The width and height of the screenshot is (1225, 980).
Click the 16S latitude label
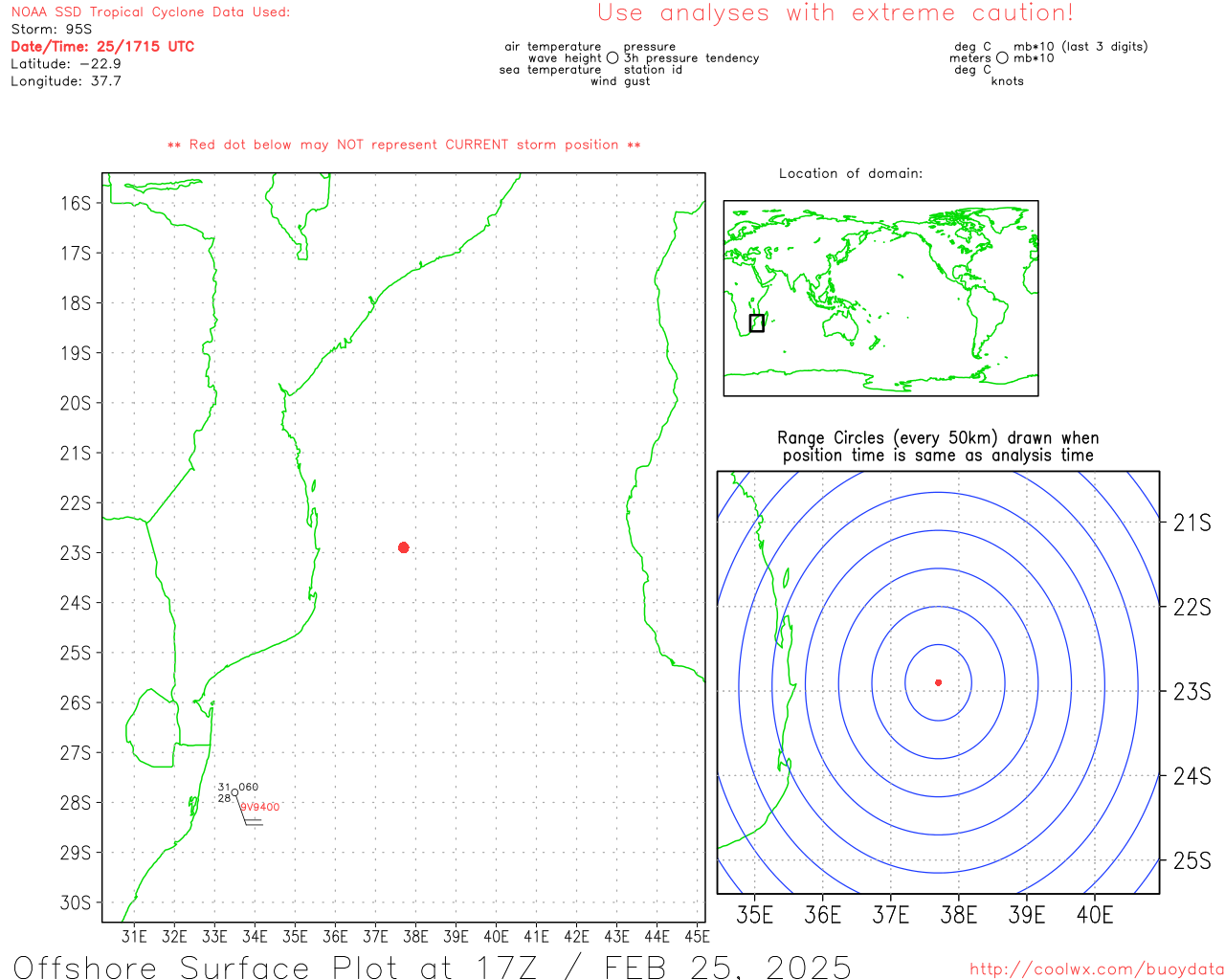pos(76,203)
